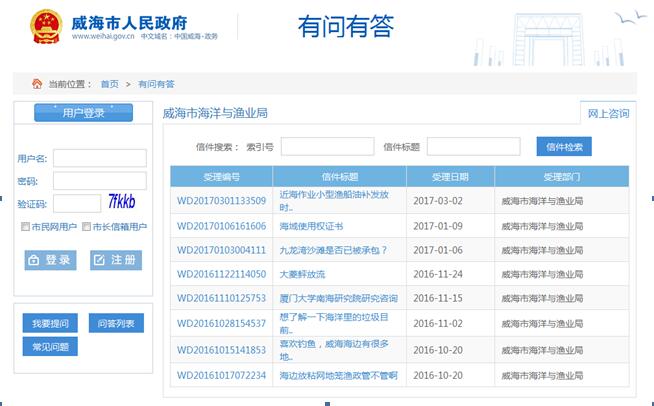Open the 我要提问 button
The height and width of the screenshot is (406, 654).
[50, 324]
